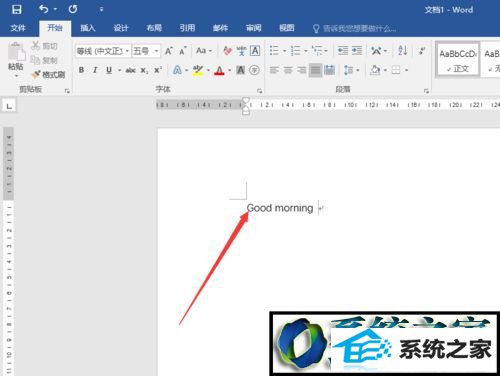Viewport: 500px width, 376px height.
Task: Apply red font color
Action: 219,70
